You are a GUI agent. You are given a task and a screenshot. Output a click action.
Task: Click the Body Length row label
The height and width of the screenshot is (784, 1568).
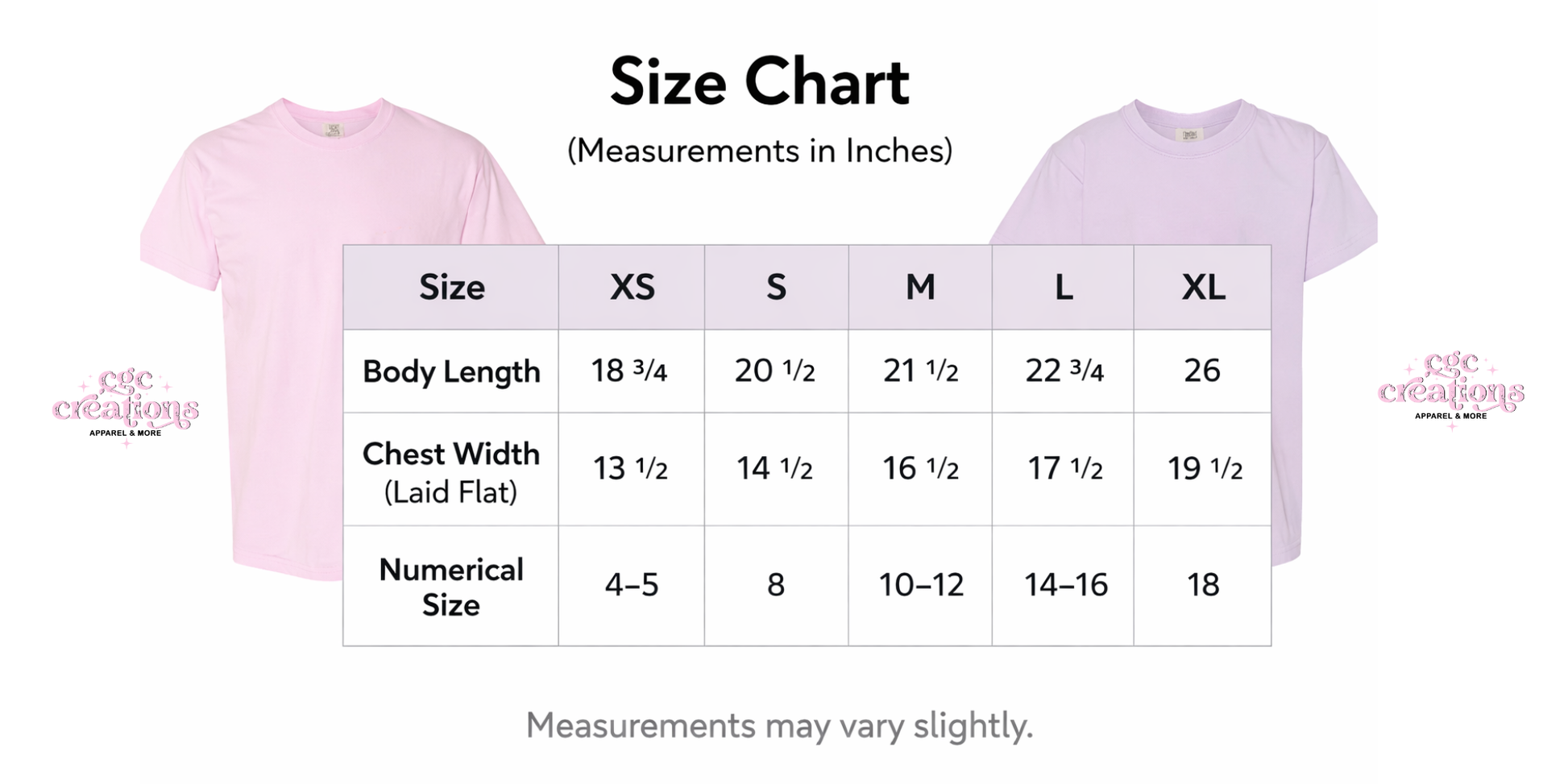tap(451, 371)
